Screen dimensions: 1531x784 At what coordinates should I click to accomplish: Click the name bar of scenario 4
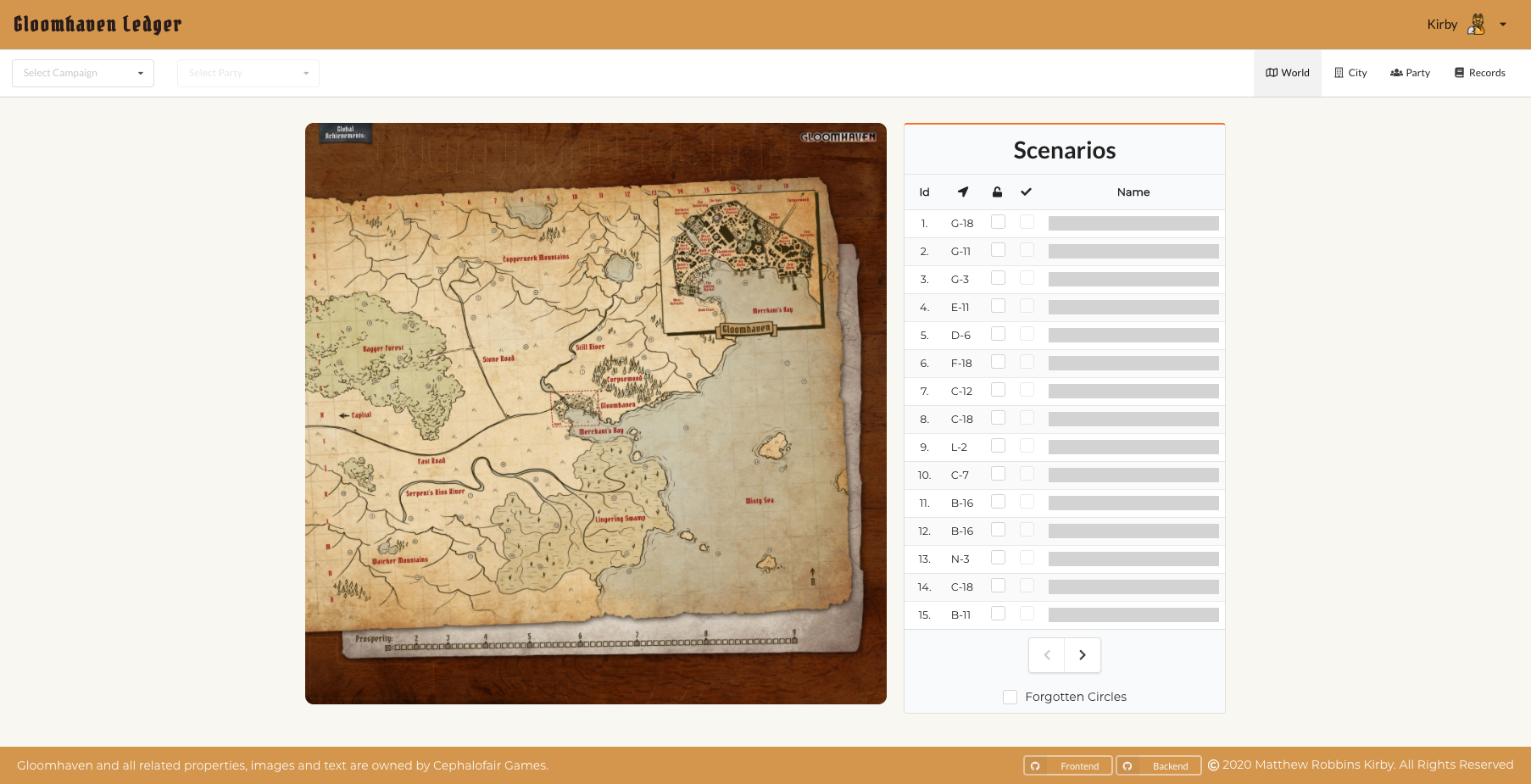click(1133, 308)
